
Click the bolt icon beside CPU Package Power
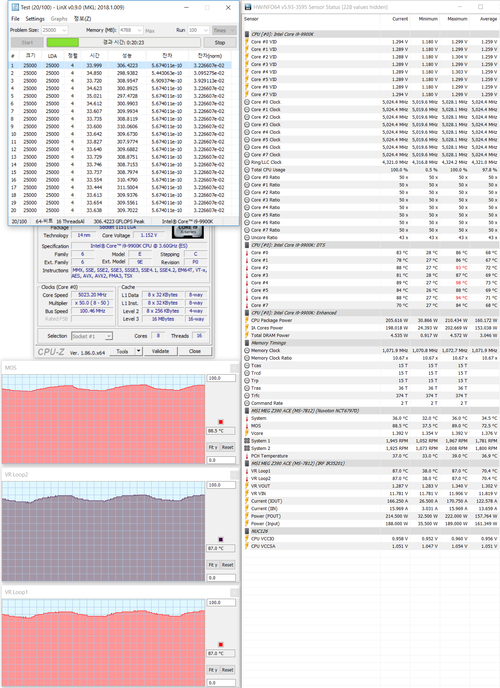tap(247, 320)
